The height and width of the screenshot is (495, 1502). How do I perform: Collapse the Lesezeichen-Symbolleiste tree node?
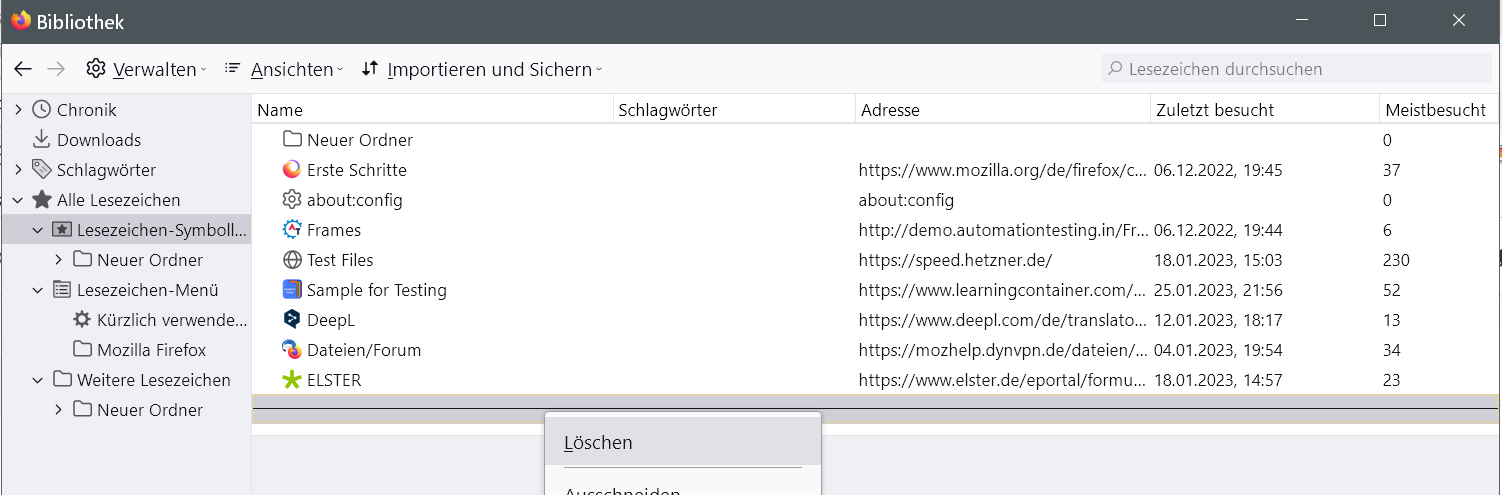[38, 230]
